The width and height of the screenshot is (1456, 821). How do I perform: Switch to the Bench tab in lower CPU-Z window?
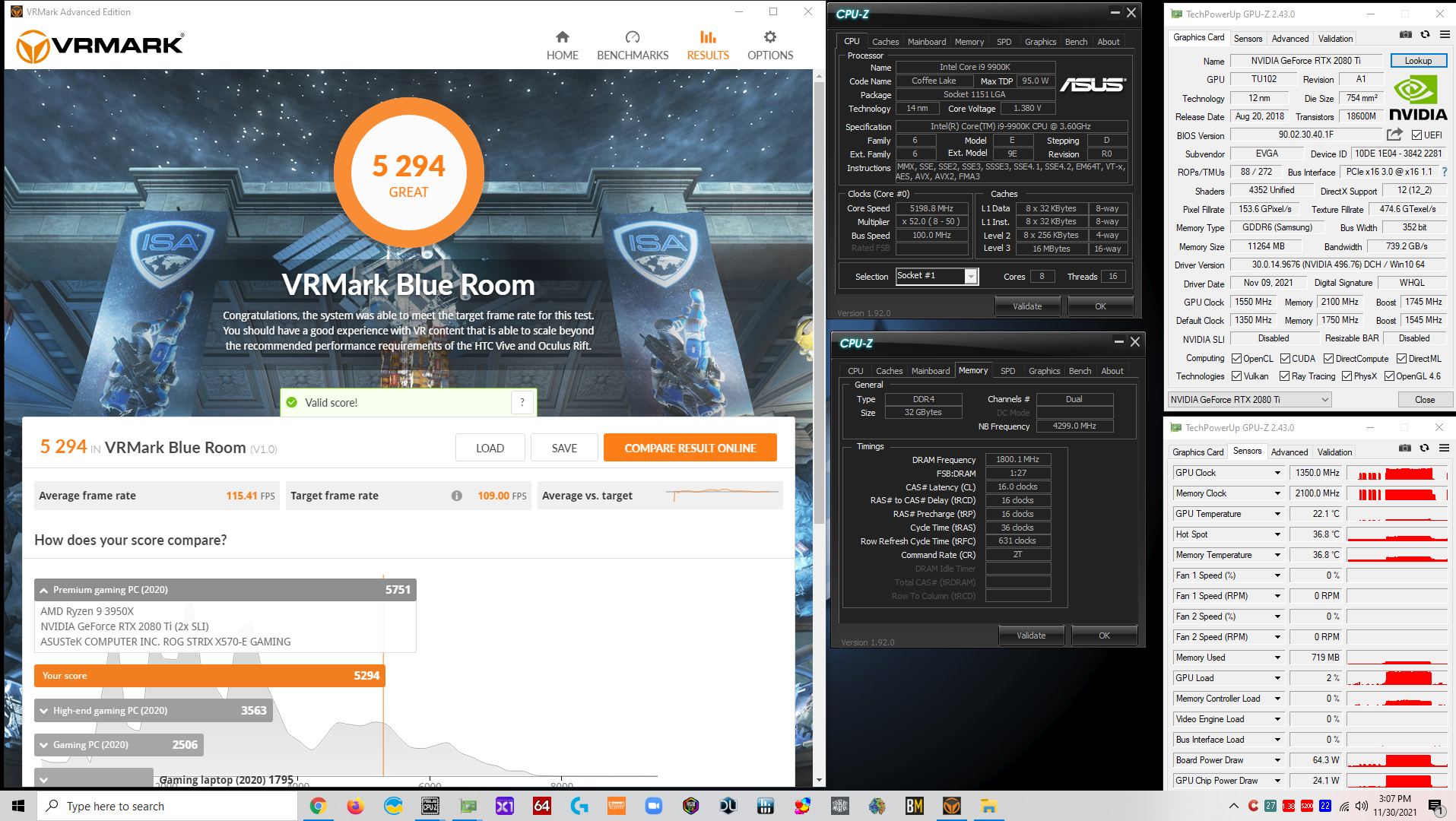pyautogui.click(x=1080, y=371)
